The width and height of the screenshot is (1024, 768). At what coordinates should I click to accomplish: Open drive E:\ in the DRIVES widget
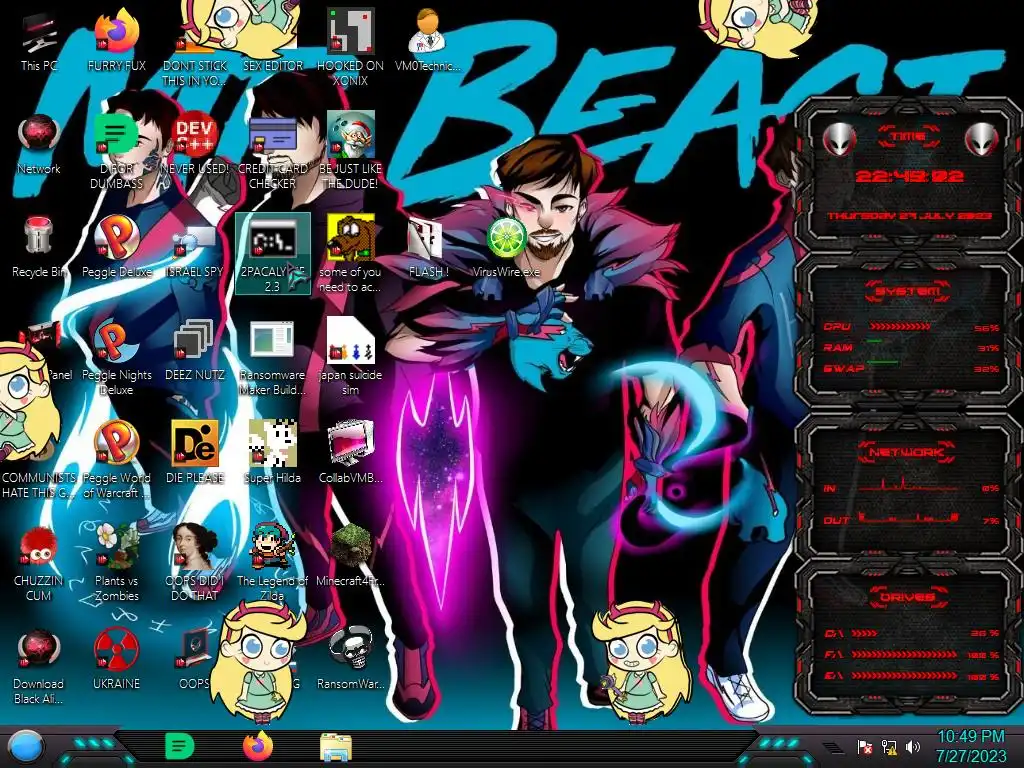point(912,675)
